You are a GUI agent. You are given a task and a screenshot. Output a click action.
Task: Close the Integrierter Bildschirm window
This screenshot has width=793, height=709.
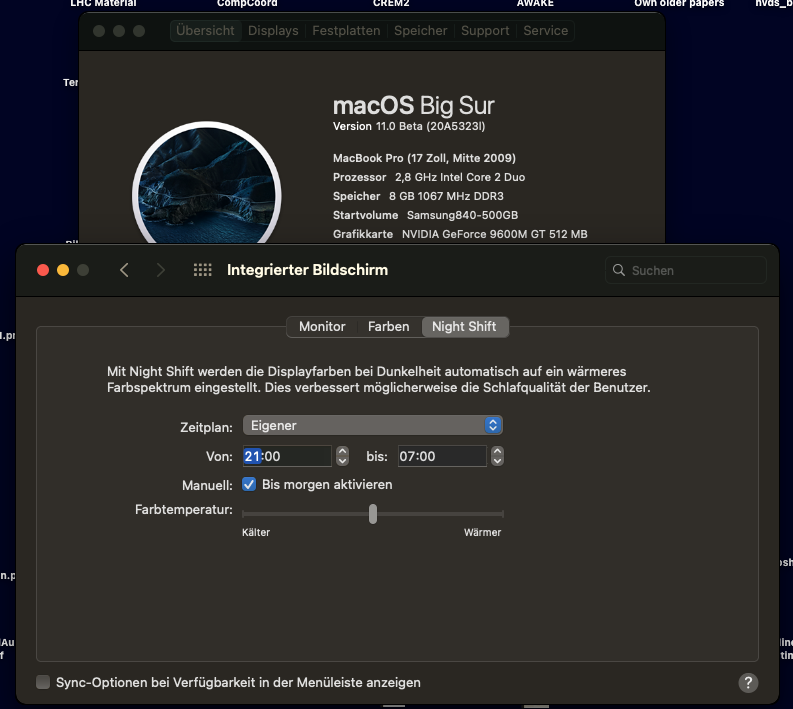(43, 270)
